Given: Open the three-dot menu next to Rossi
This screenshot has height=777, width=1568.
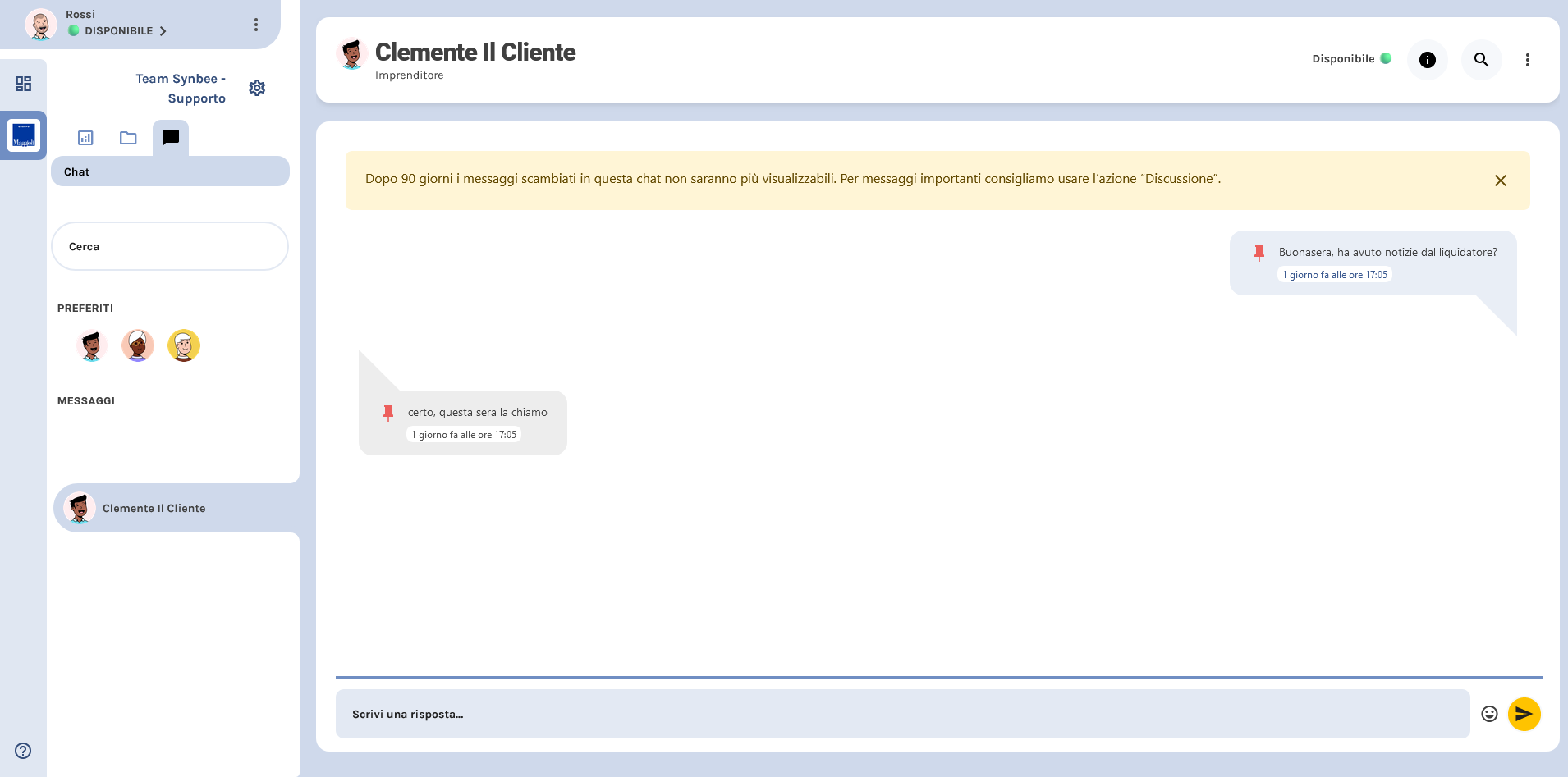Looking at the screenshot, I should (257, 25).
